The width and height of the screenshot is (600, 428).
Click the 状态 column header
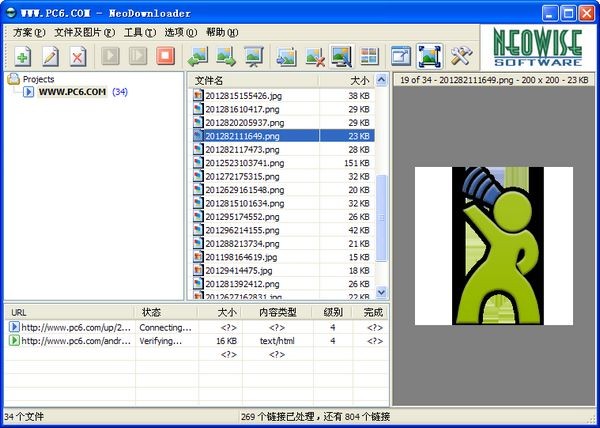[166, 312]
